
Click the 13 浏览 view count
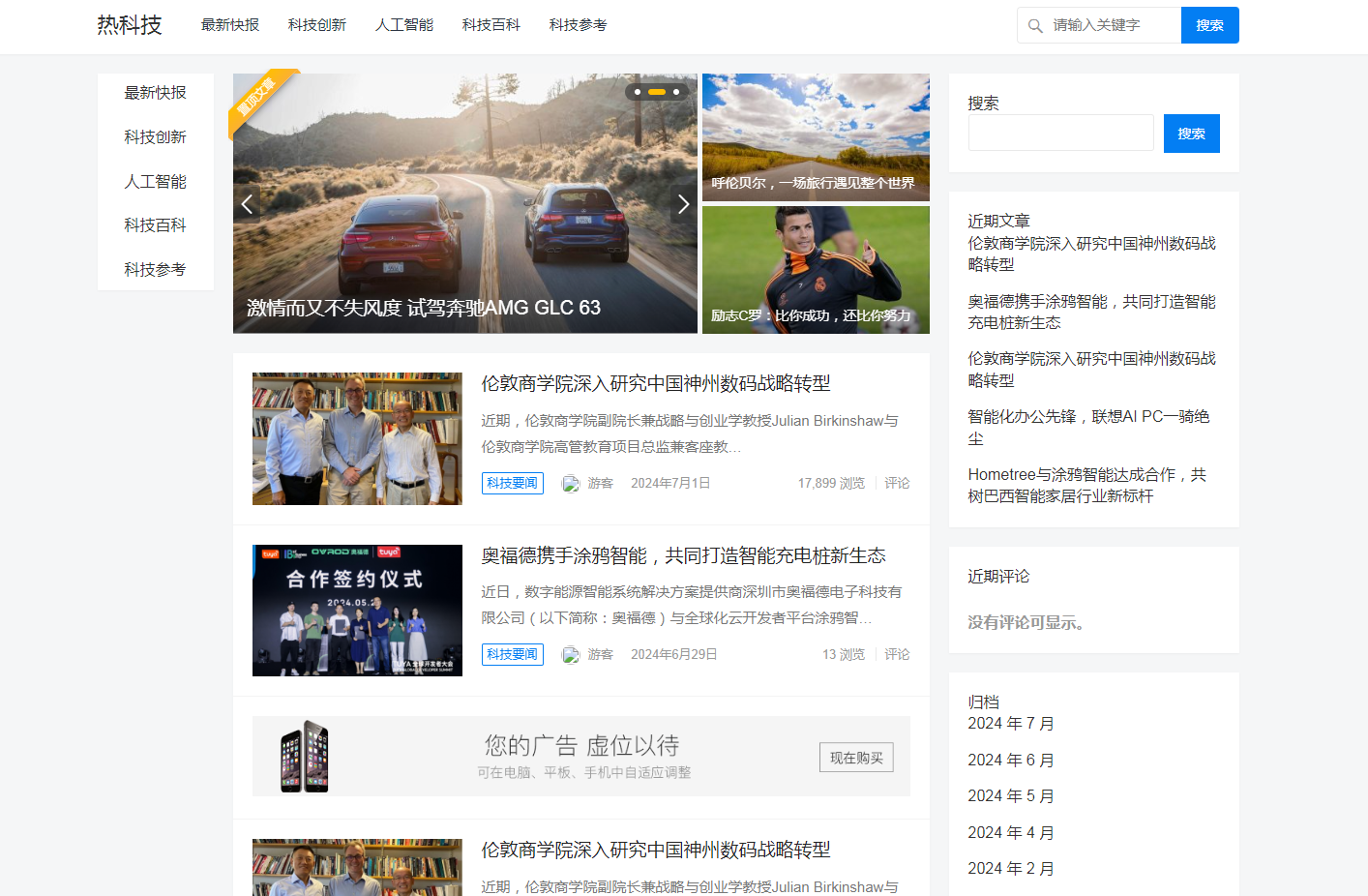pos(844,654)
